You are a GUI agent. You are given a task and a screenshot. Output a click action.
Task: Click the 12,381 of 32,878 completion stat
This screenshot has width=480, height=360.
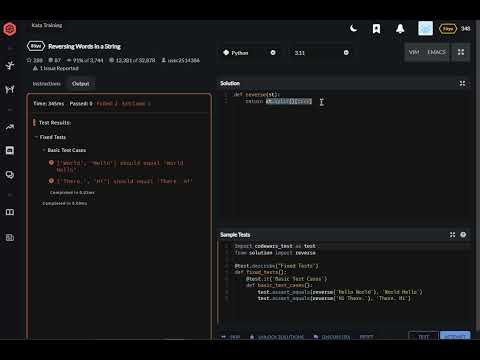pos(132,60)
